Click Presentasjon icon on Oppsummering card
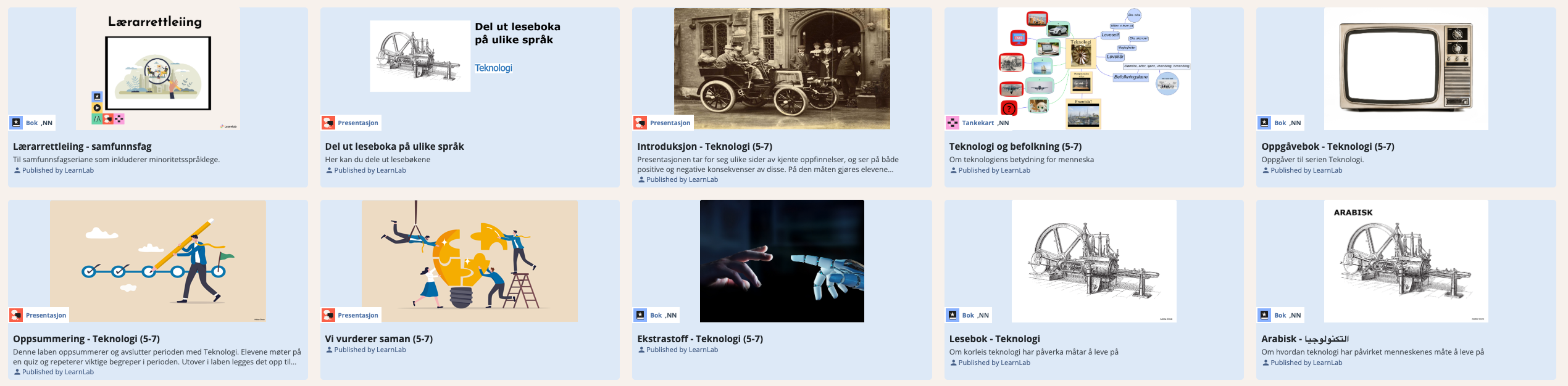 click(x=16, y=315)
